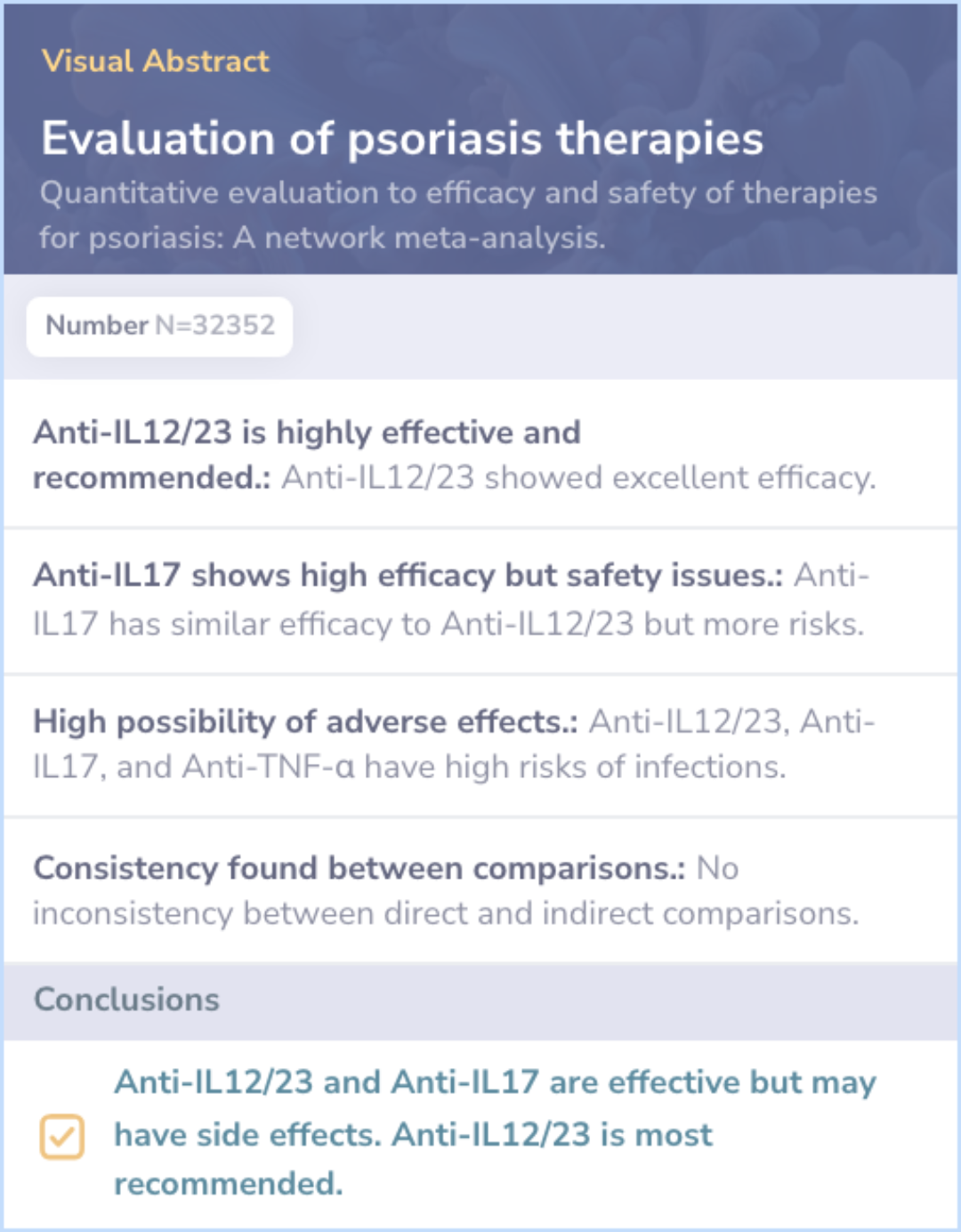The image size is (961, 1232).
Task: Click the Conclusions section header
Action: click(126, 1000)
